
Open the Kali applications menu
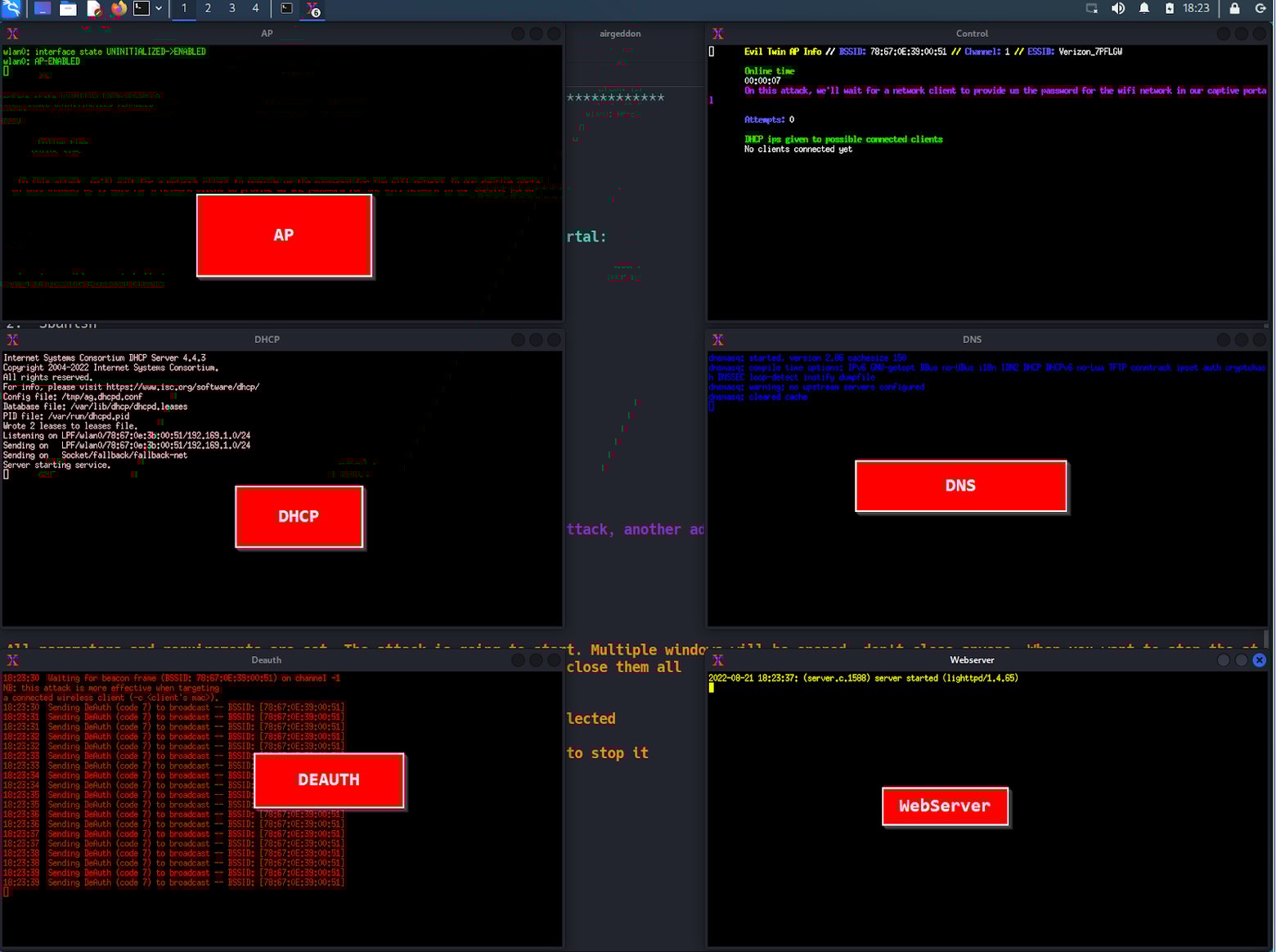(x=11, y=9)
